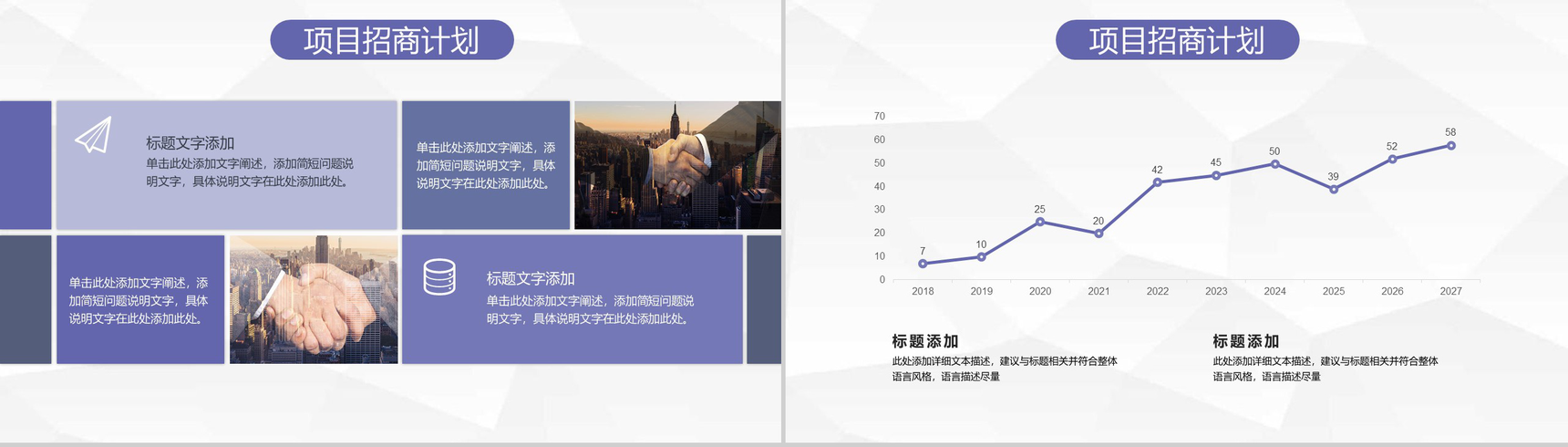The image size is (1568, 447).
Task: Click the 2018 data point labeled 7
Action: (923, 264)
